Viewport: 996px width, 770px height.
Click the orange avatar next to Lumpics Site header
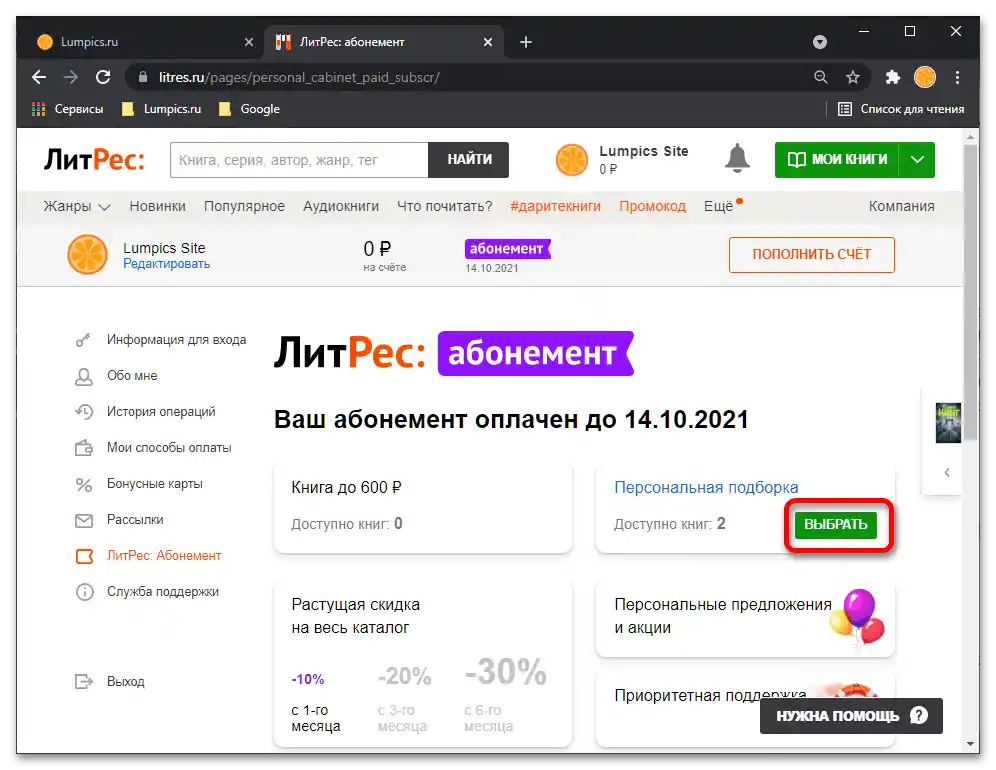pyautogui.click(x=572, y=160)
